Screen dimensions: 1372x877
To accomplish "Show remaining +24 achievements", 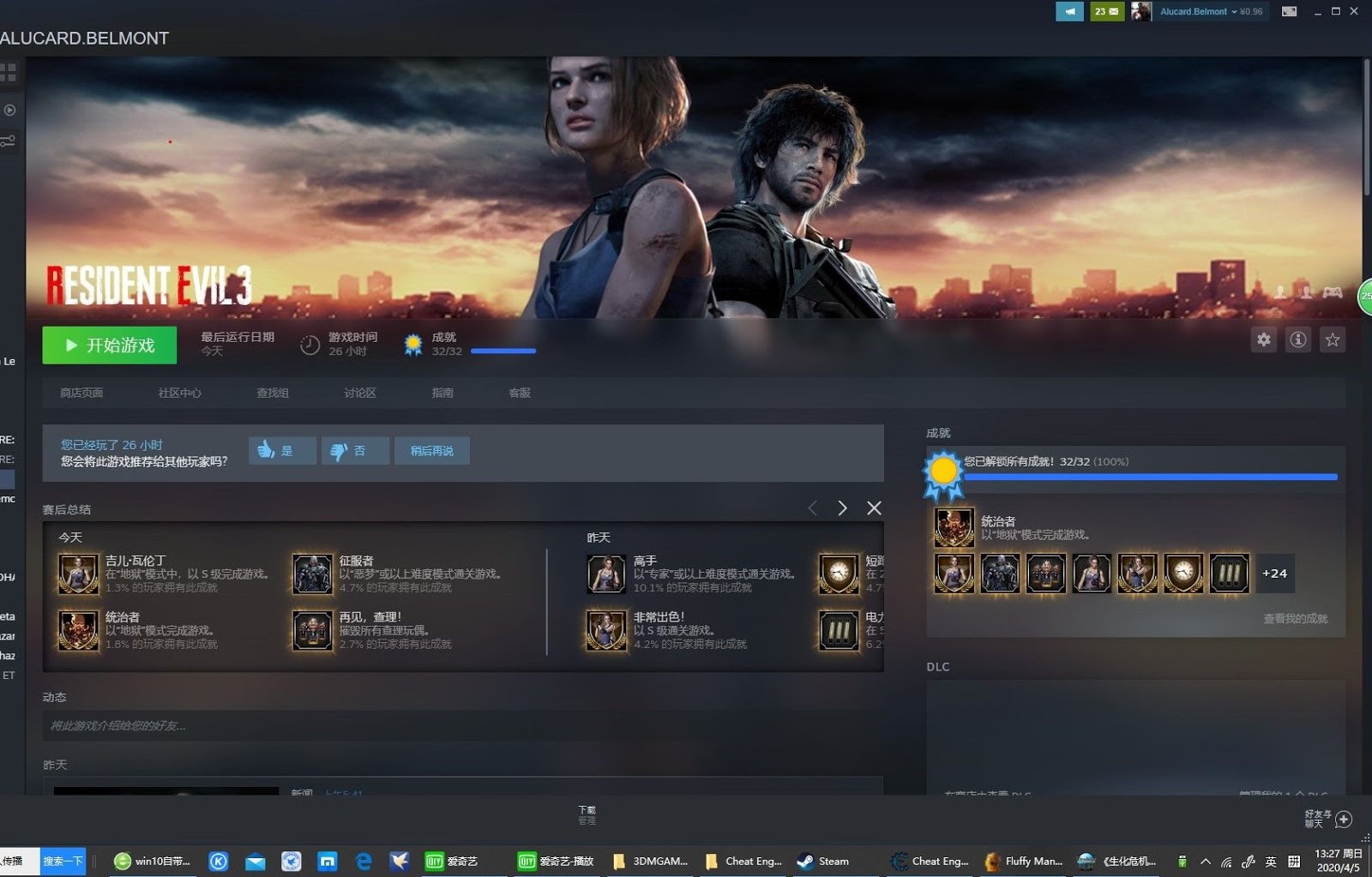I will 1274,574.
